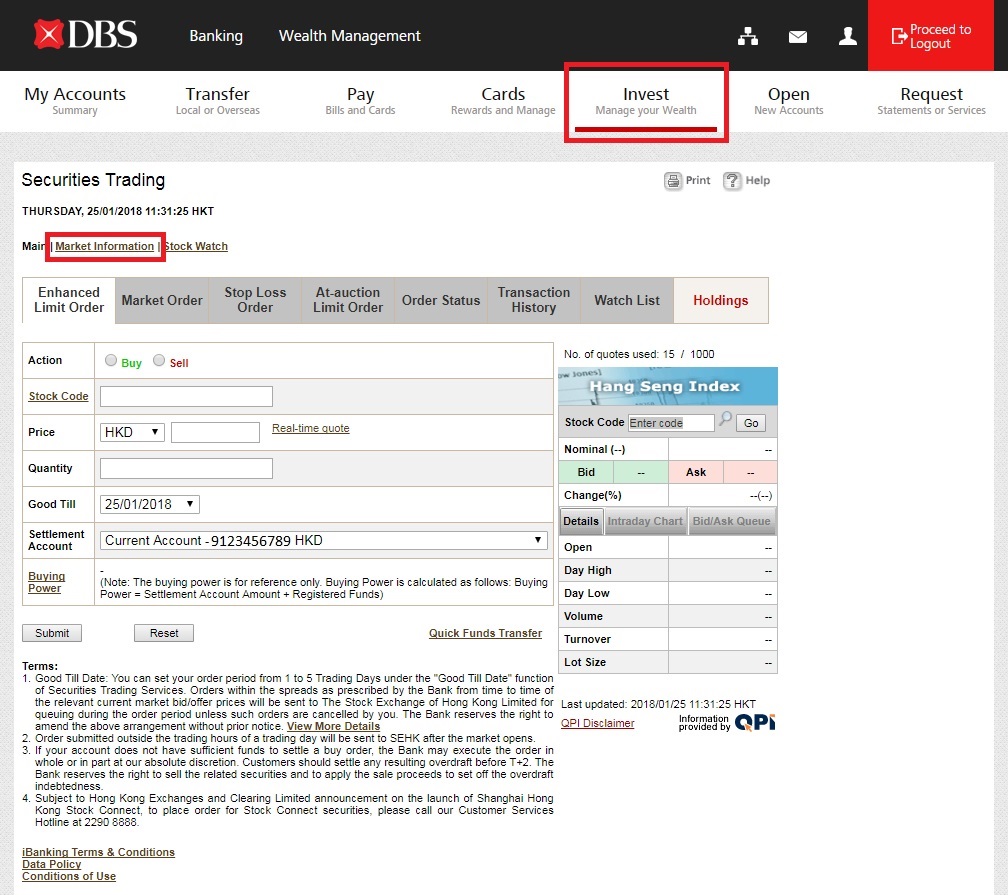Viewport: 1008px width, 895px height.
Task: Select the Buy radio button
Action: [111, 361]
